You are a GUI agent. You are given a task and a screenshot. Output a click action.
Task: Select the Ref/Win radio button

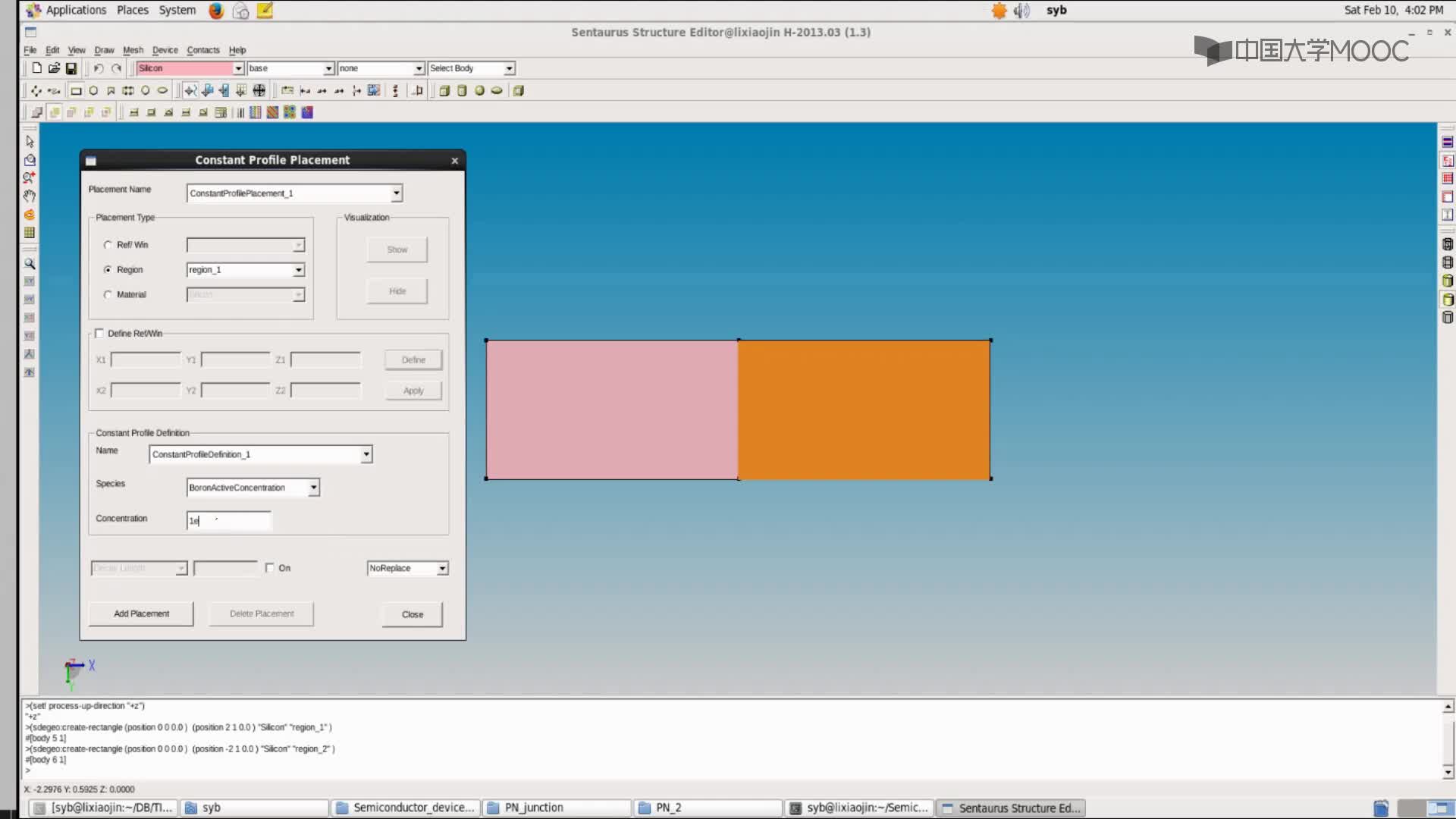pos(108,245)
